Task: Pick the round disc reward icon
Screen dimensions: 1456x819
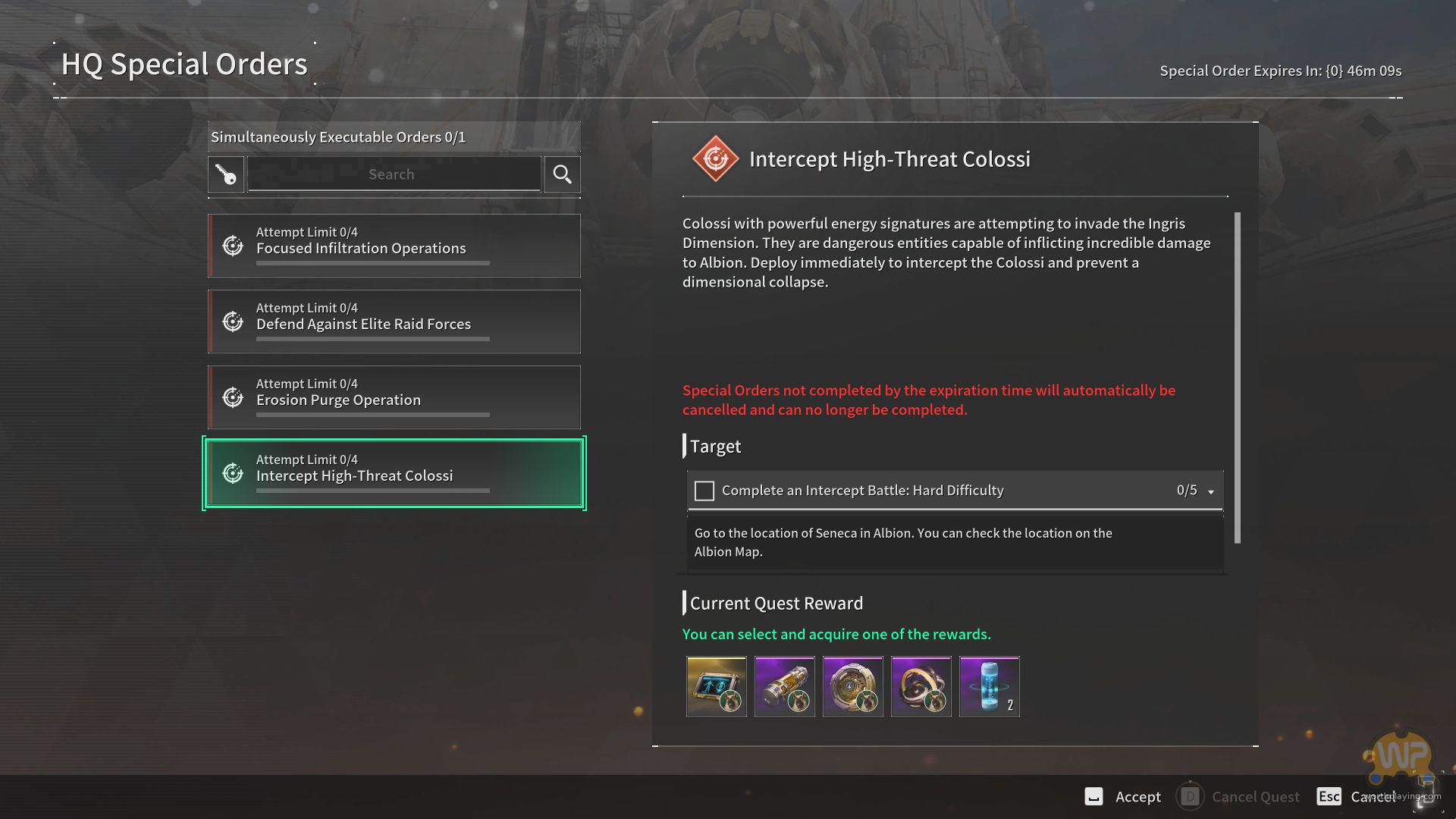Action: point(853,686)
